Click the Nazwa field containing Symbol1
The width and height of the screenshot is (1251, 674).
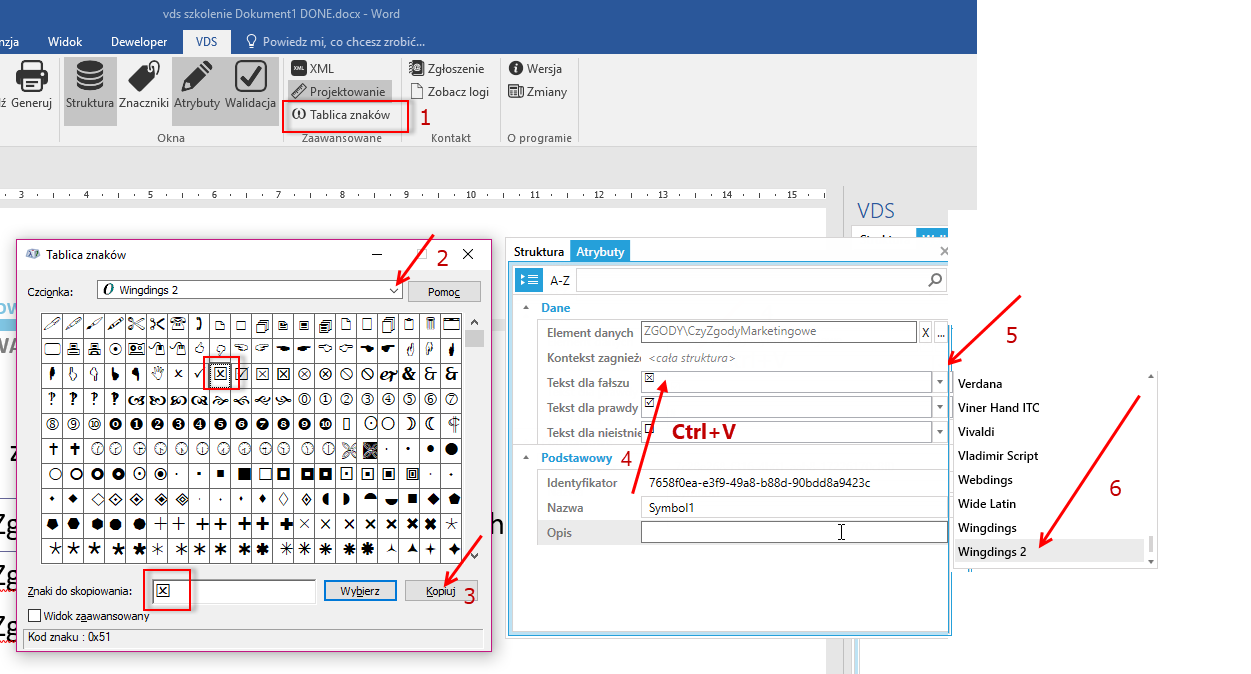(794, 508)
